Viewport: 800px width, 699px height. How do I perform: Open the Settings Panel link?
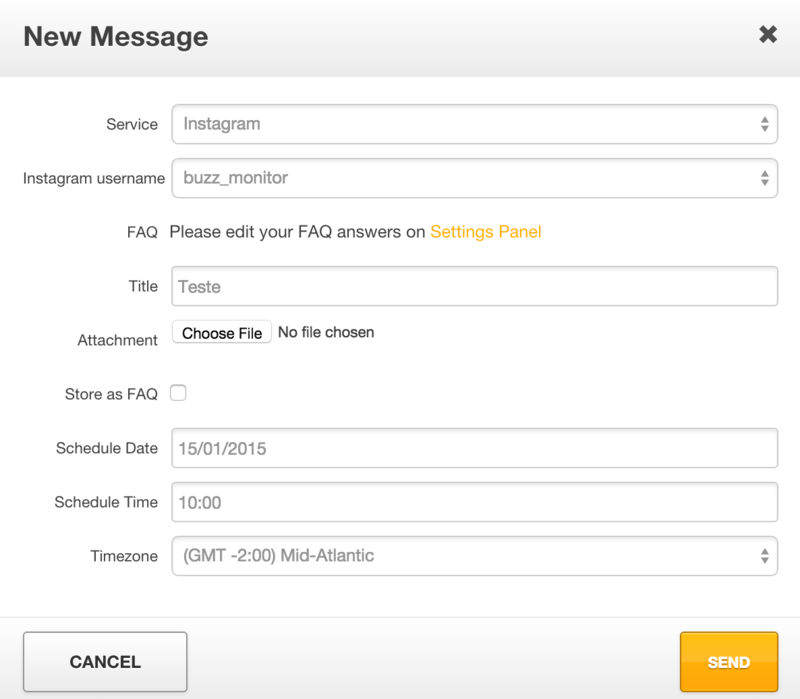485,232
